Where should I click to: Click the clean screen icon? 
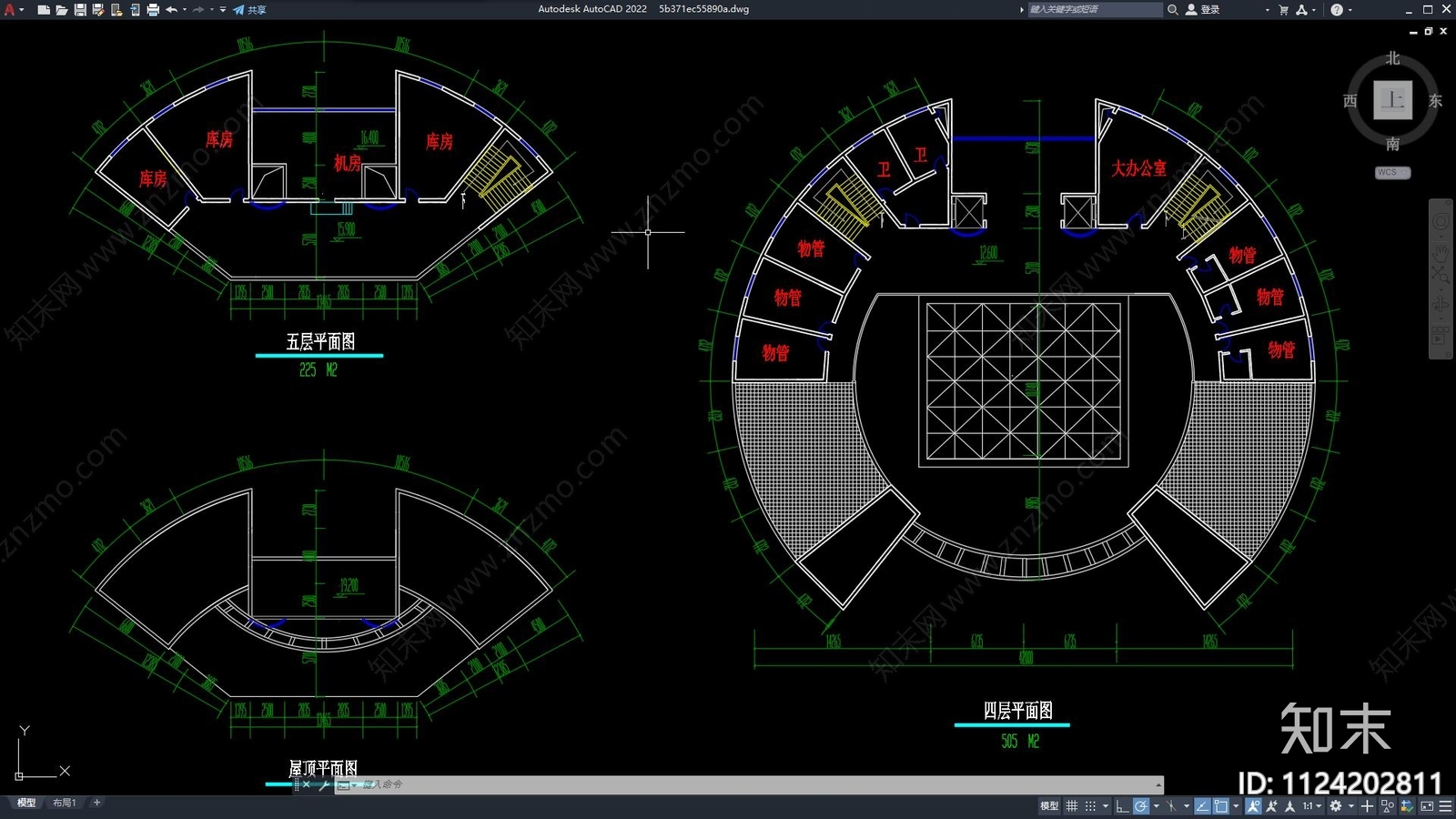(1427, 806)
